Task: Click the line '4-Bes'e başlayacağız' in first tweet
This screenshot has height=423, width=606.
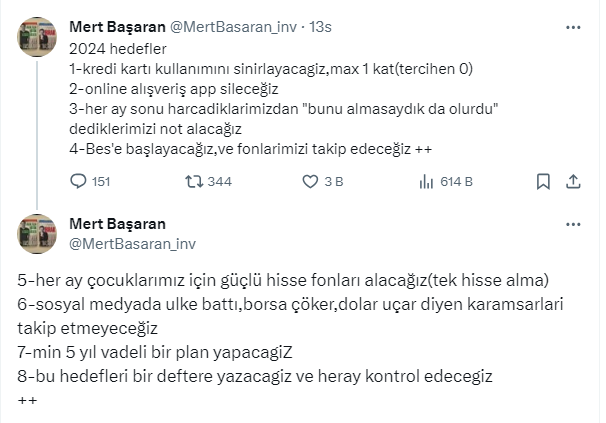Action: coord(250,149)
